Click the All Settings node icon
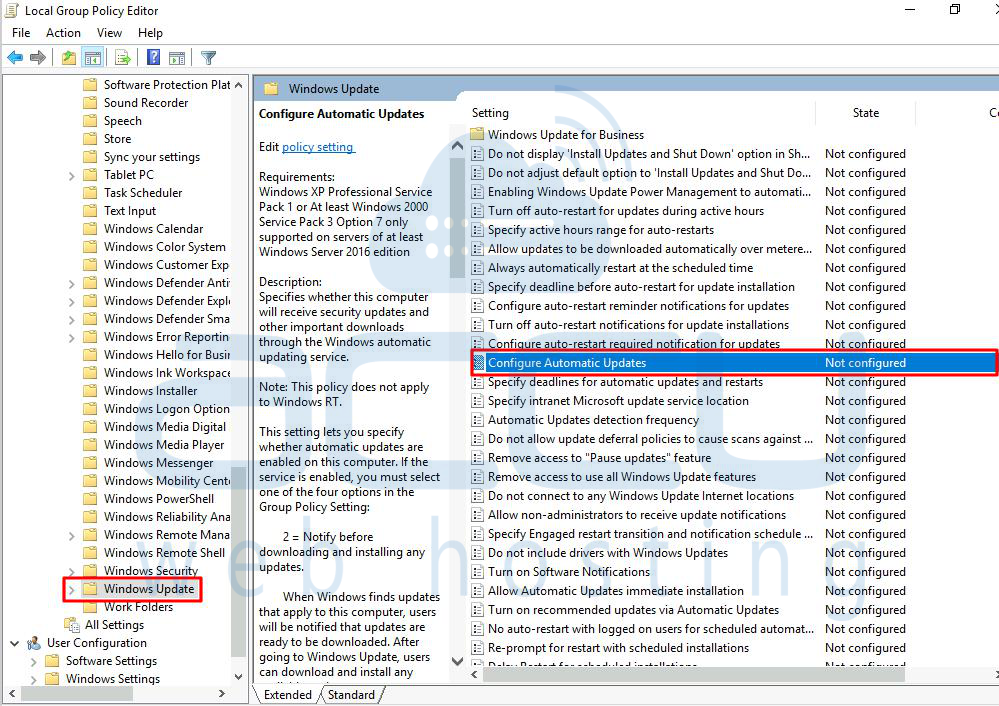Screen dimensions: 999x706 71,624
